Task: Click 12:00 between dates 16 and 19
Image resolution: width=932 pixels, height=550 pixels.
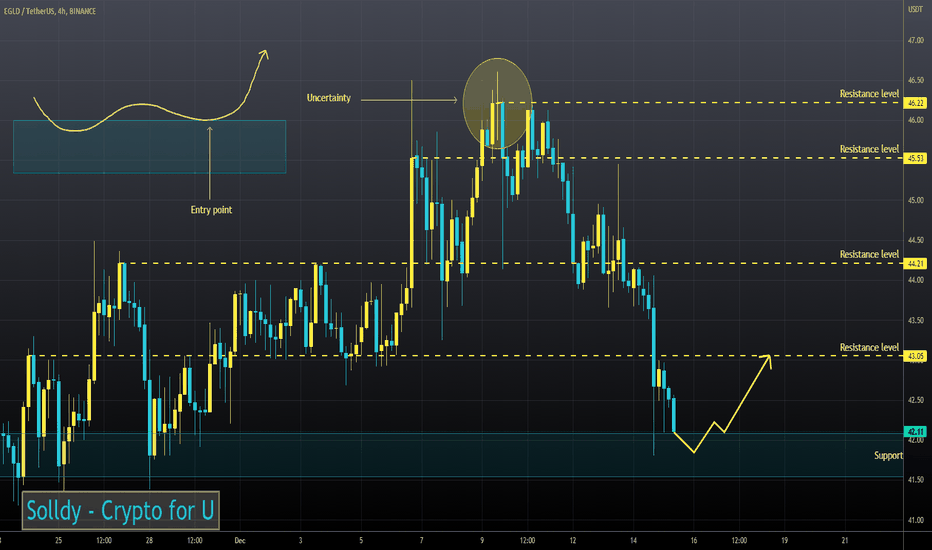Action: (739, 540)
